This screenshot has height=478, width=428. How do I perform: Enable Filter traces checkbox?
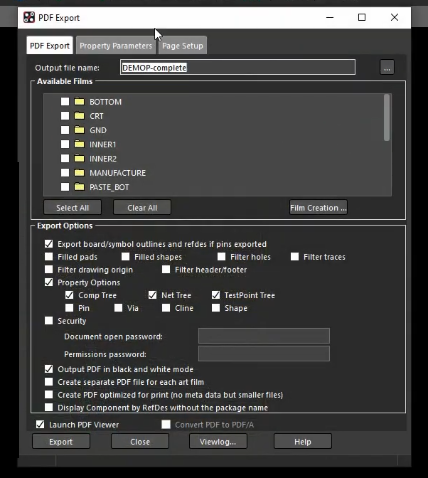[295, 257]
